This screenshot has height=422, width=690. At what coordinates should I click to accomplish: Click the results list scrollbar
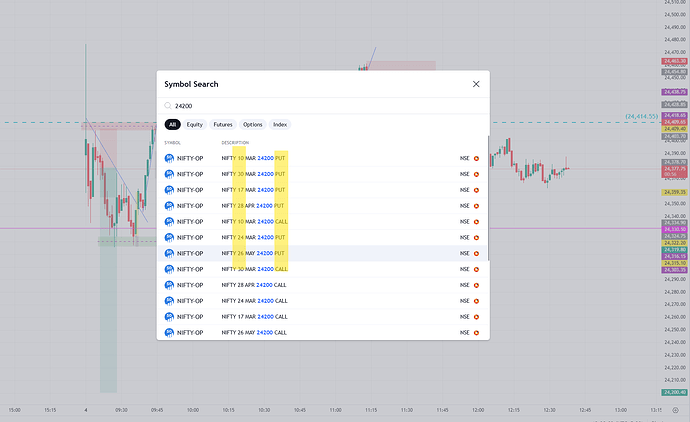click(x=488, y=200)
